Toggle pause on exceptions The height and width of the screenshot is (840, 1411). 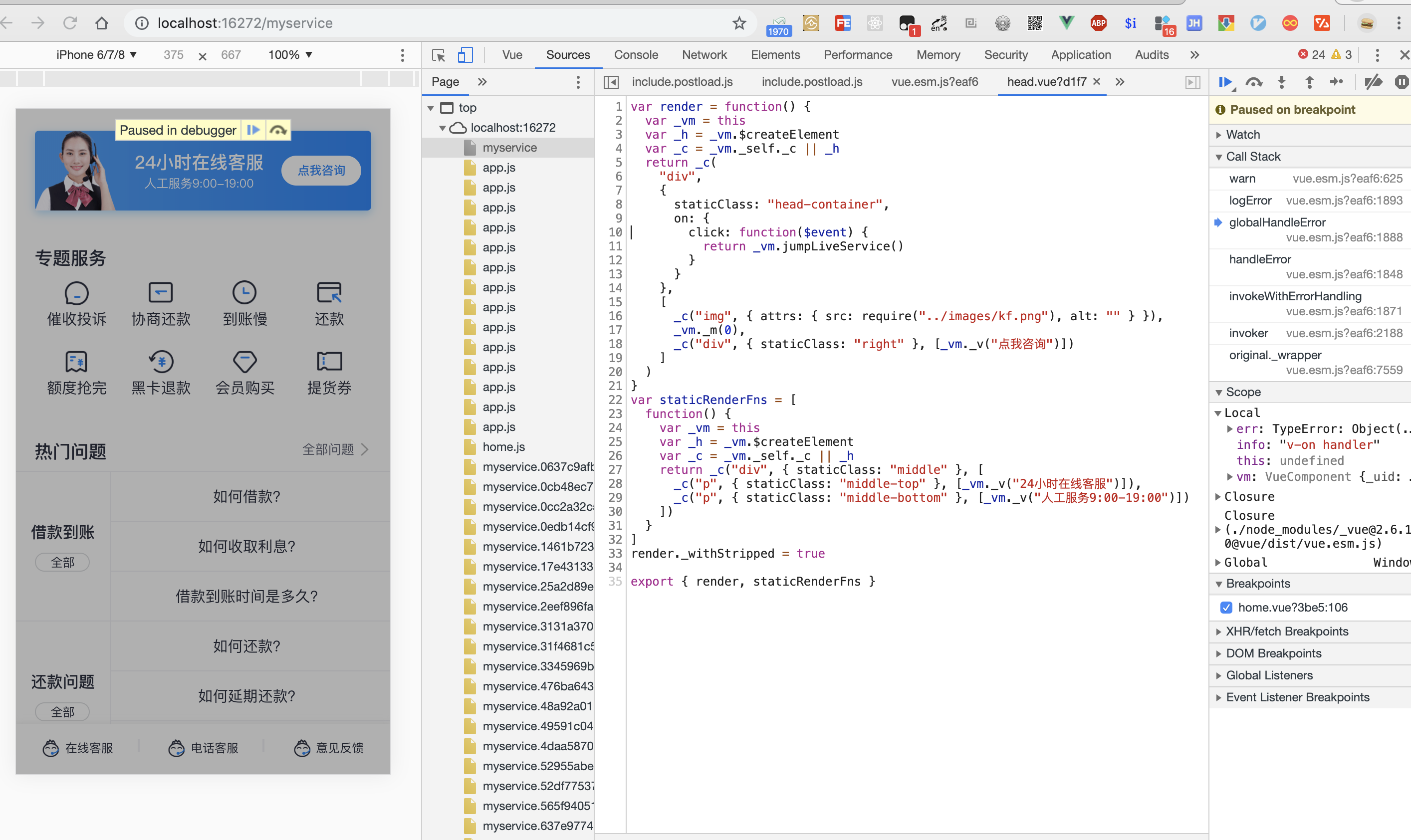1401,83
